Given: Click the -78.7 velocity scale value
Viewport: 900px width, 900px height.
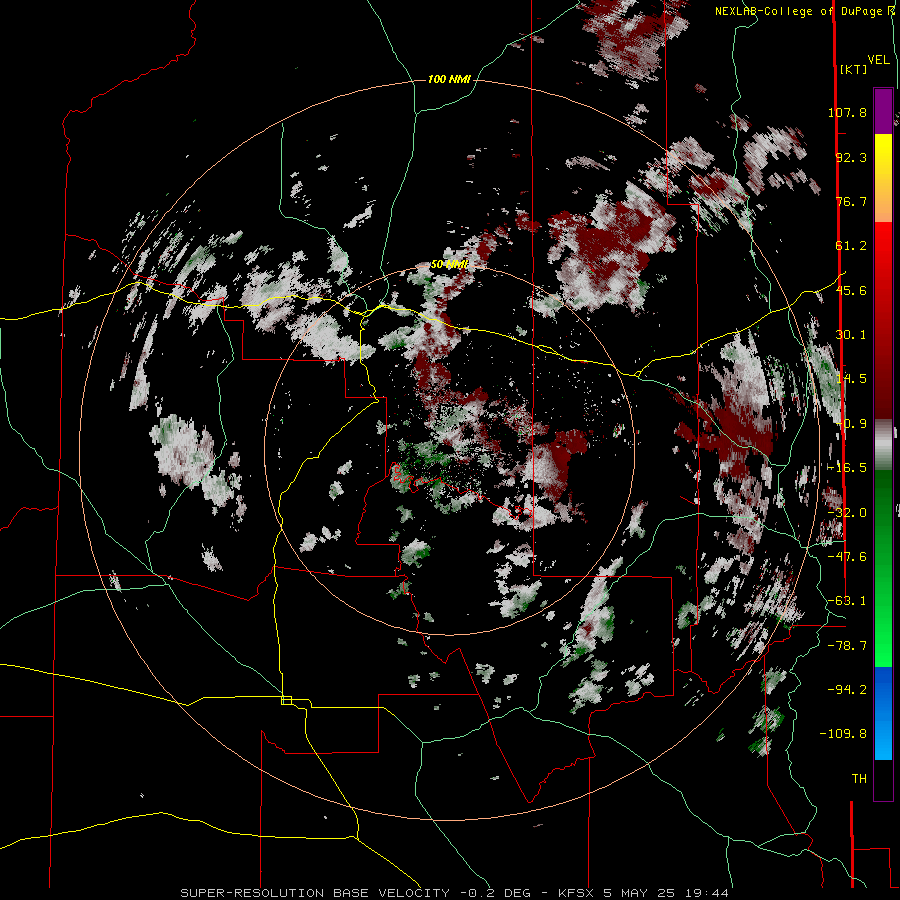Looking at the screenshot, I should point(847,646).
